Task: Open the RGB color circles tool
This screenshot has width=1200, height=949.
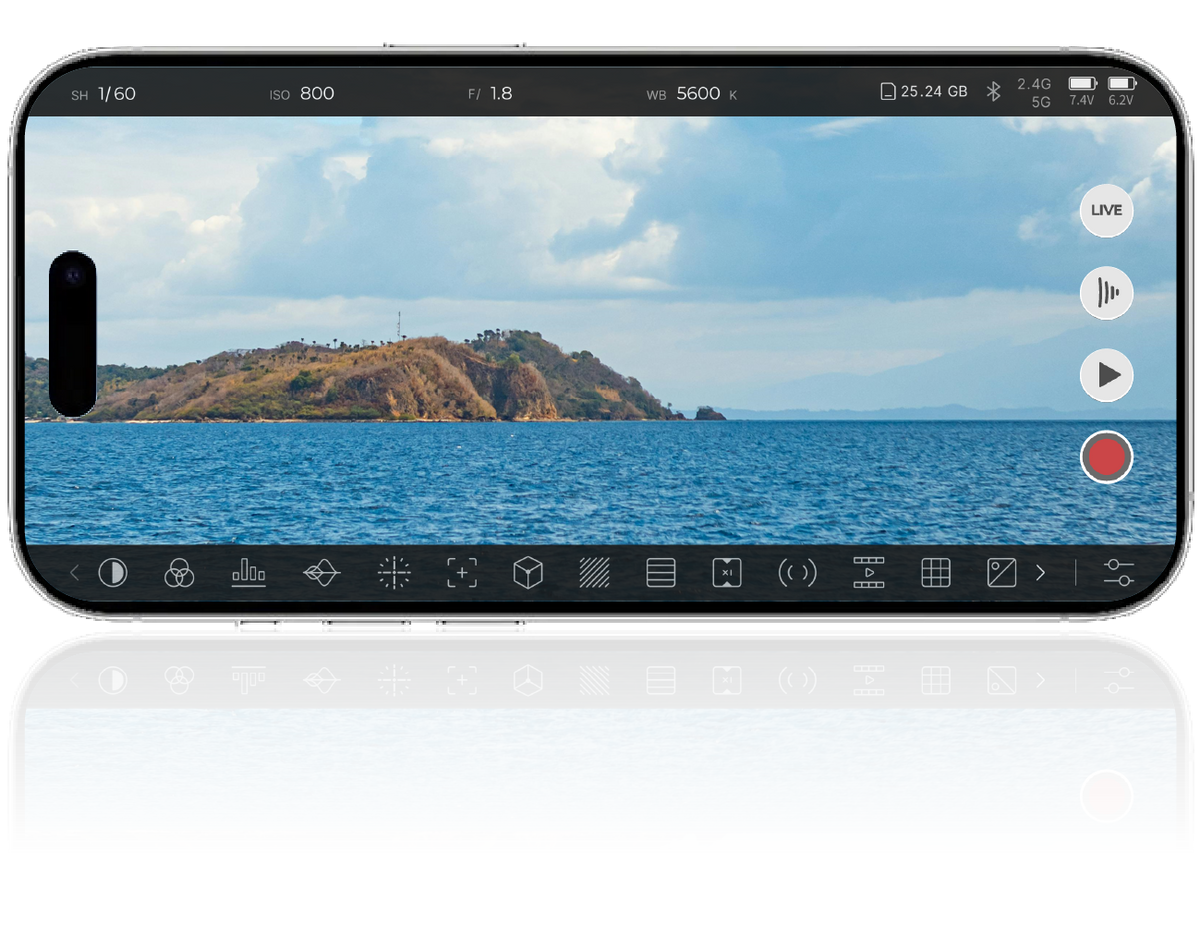Action: 179,573
